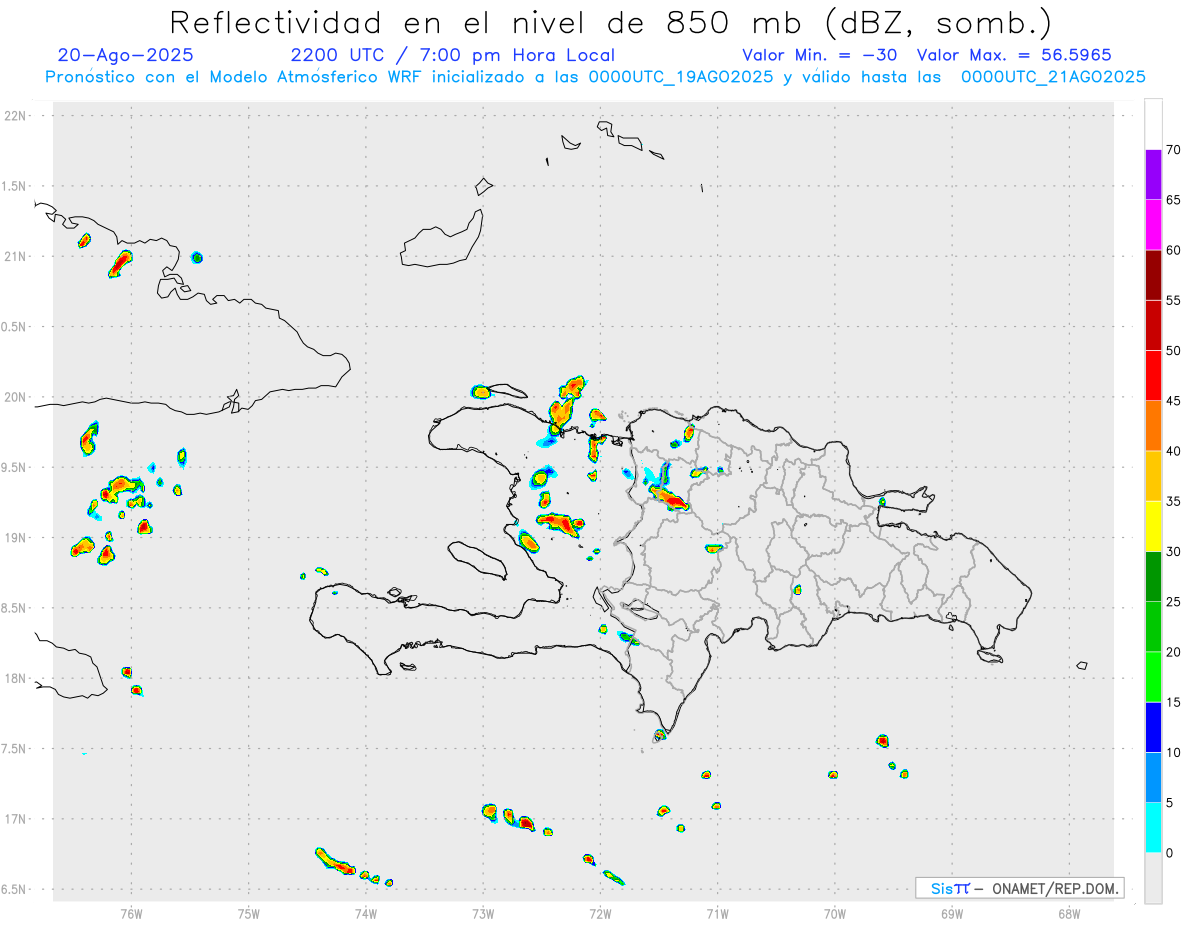The width and height of the screenshot is (1200, 927).
Task: Click the grey below-zero colorbar segment
Action: click(x=1153, y=878)
